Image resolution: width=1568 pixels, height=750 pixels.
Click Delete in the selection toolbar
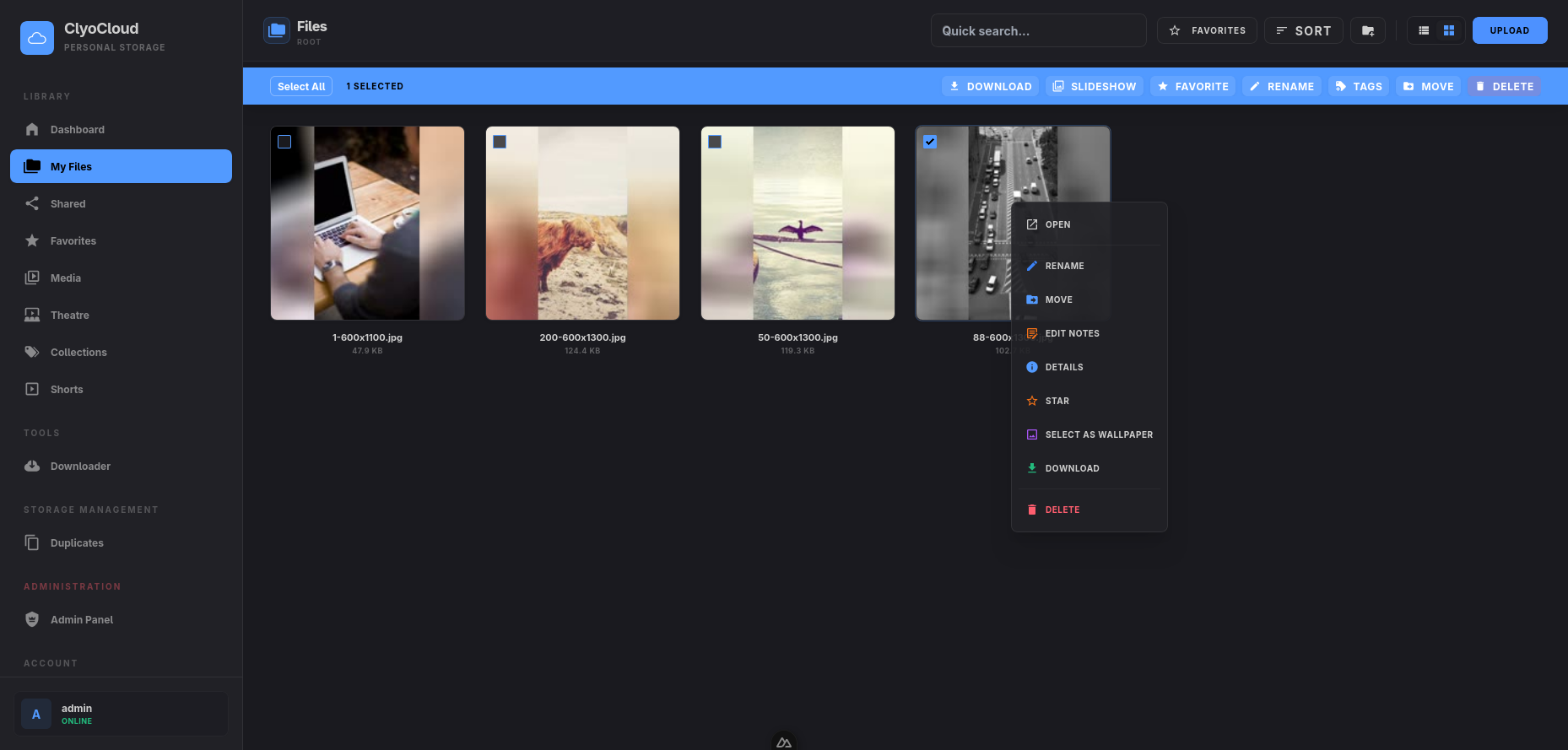pyautogui.click(x=1504, y=86)
